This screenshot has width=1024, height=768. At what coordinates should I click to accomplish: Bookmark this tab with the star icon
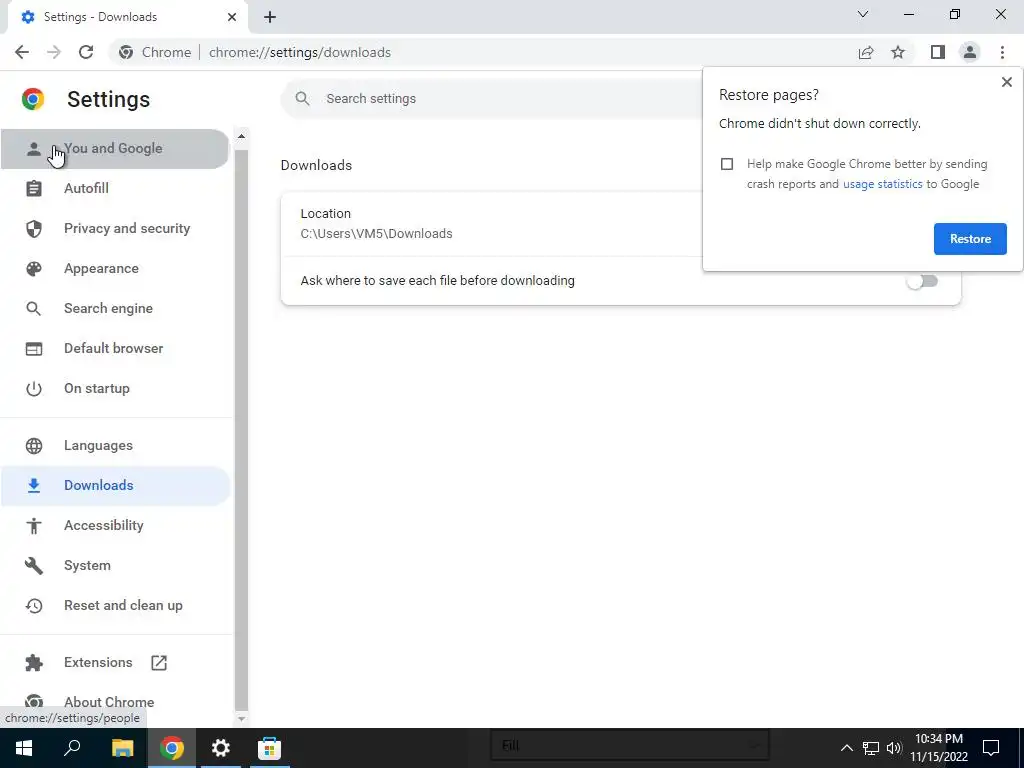click(898, 52)
